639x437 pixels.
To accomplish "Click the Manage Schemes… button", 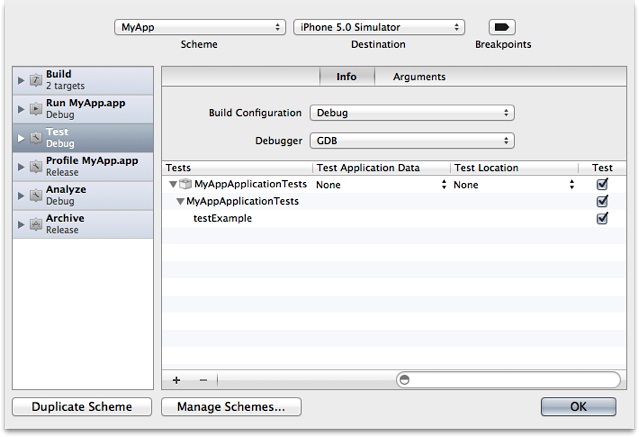I will click(x=231, y=407).
